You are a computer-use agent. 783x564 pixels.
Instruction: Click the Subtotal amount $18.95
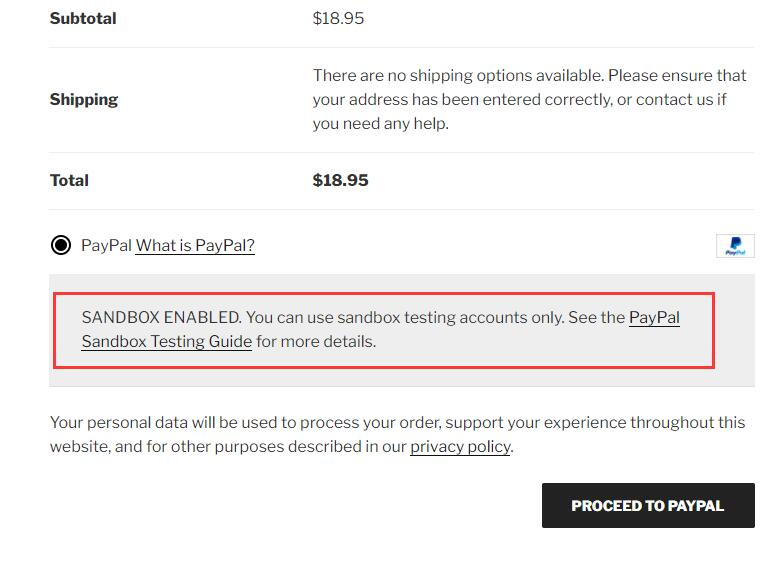click(338, 19)
